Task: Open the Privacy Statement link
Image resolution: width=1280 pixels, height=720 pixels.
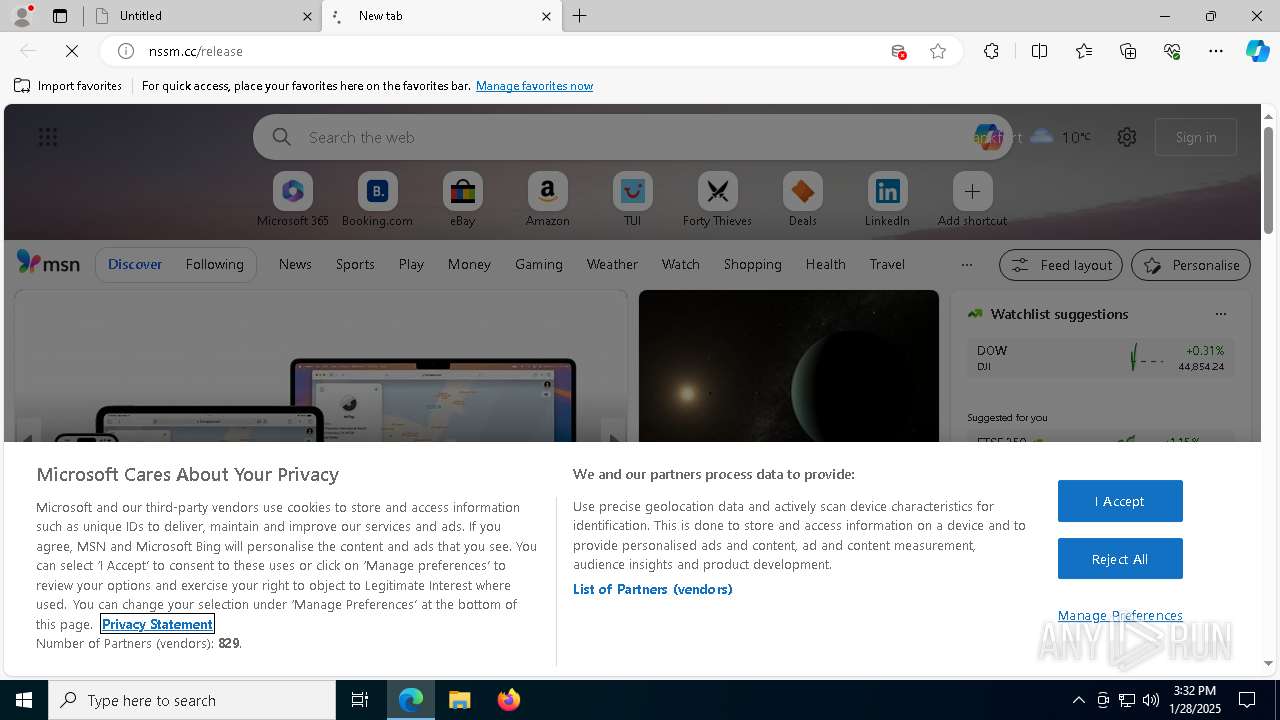Action: [x=157, y=624]
